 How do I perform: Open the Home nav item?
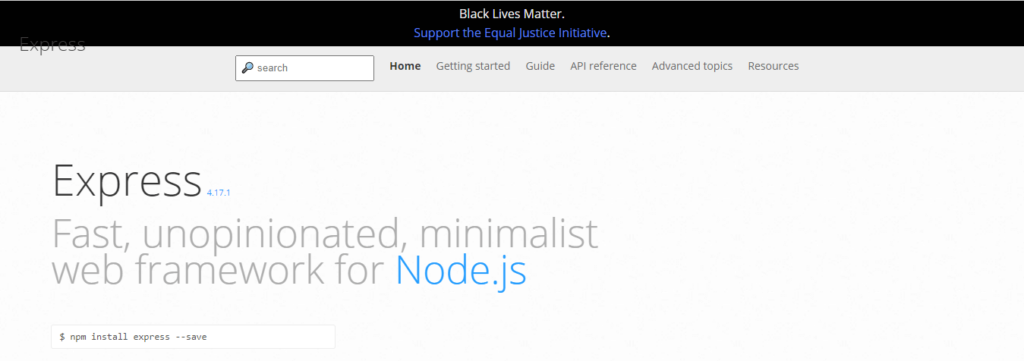tap(405, 66)
